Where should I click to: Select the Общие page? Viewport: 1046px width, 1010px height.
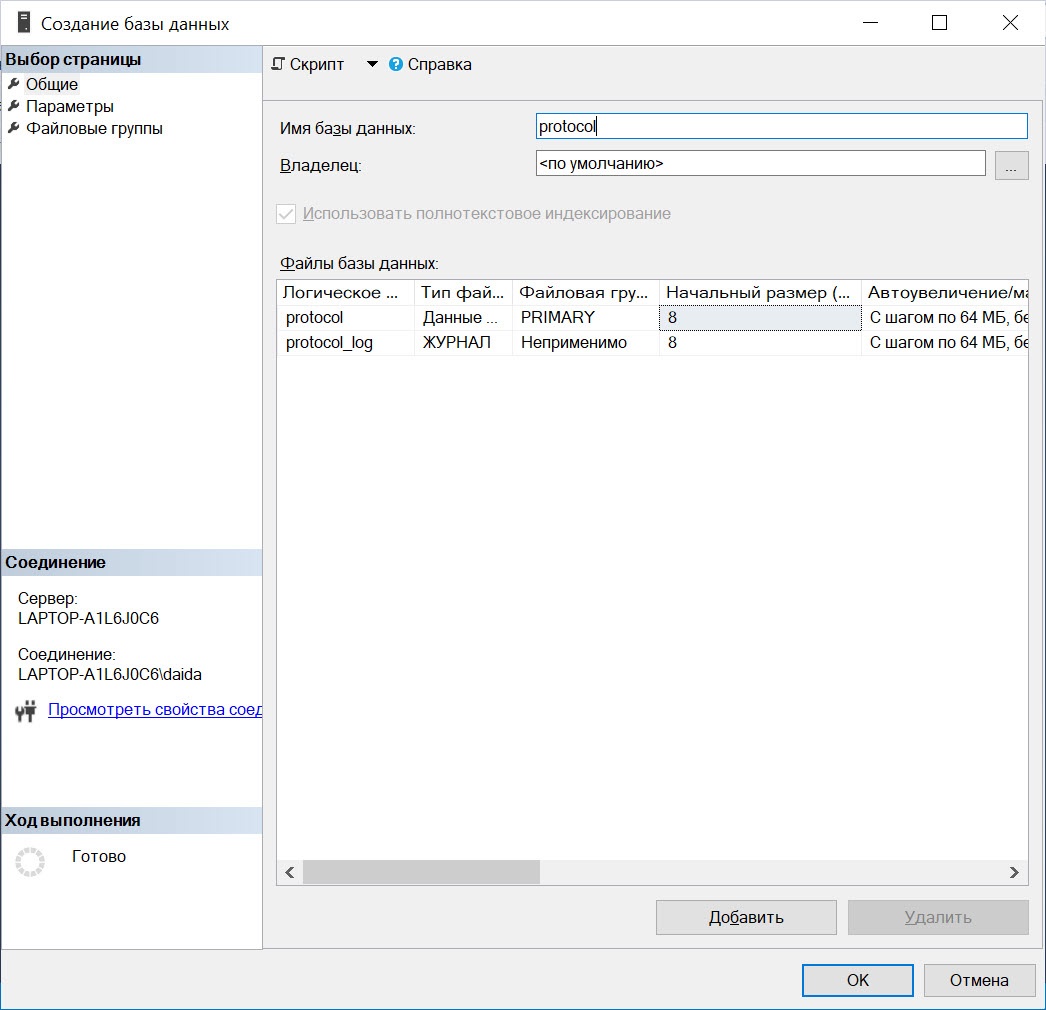[x=52, y=85]
